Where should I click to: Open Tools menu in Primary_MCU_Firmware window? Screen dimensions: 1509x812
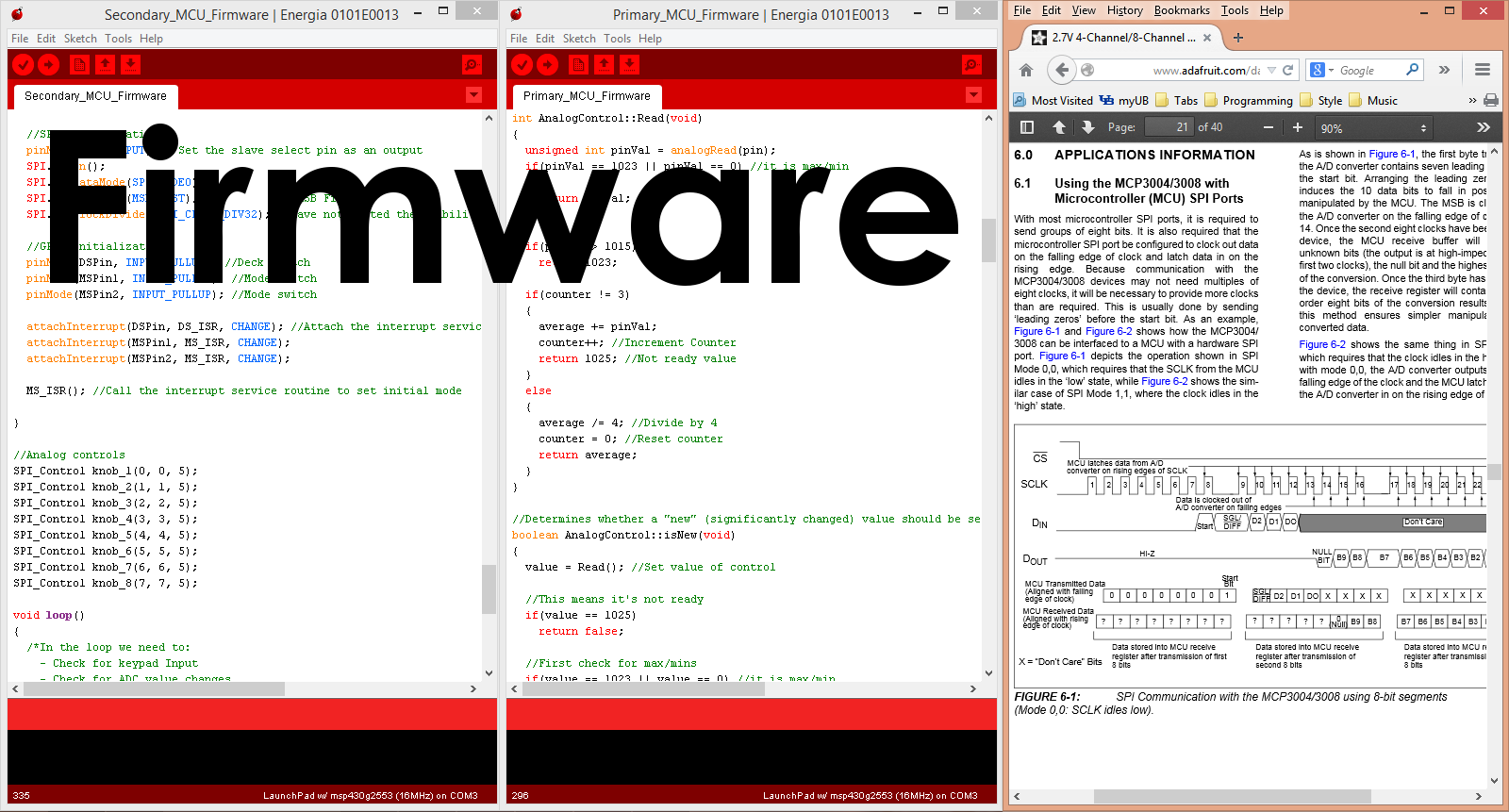617,39
